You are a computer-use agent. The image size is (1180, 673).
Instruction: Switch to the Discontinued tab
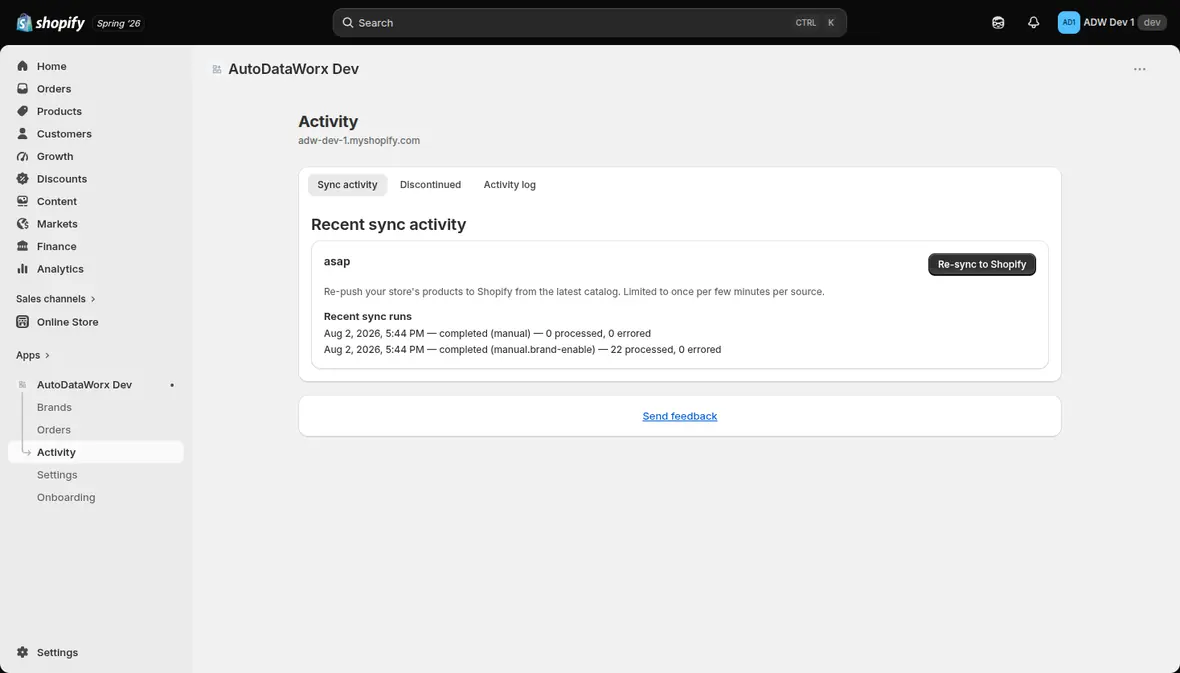(x=430, y=184)
